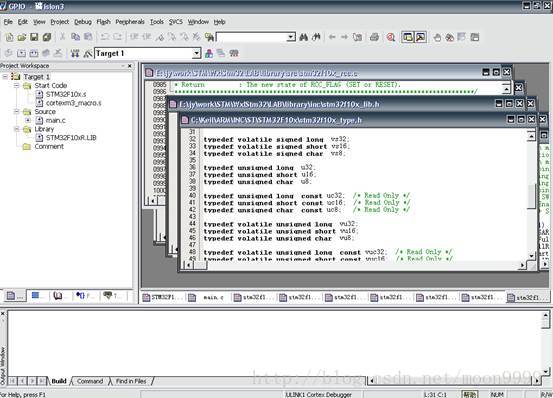Open the Flash menu
The height and width of the screenshot is (398, 553).
coord(103,22)
